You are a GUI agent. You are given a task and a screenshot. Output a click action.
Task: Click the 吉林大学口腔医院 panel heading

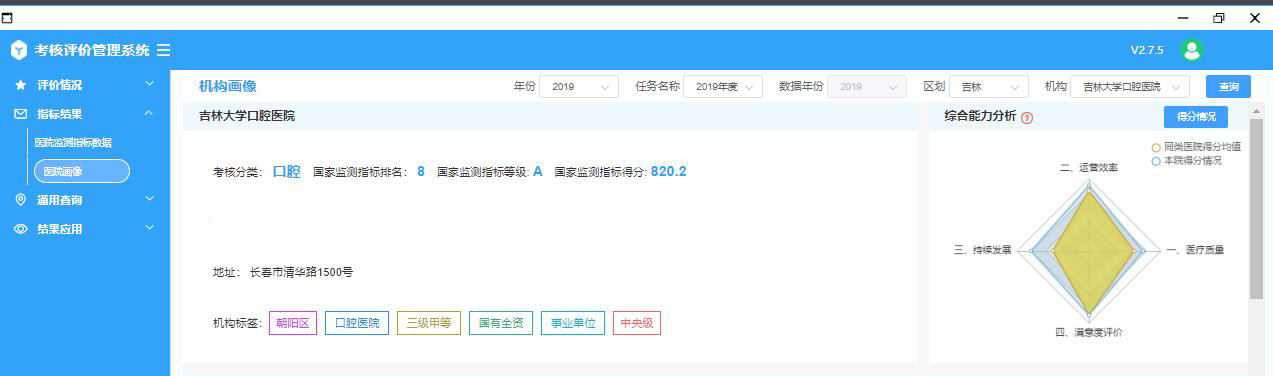(x=247, y=116)
